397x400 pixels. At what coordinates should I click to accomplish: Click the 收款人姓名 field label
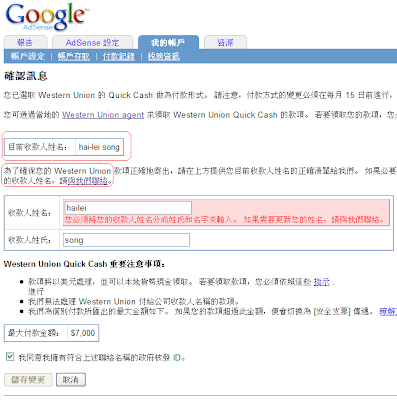tap(29, 213)
